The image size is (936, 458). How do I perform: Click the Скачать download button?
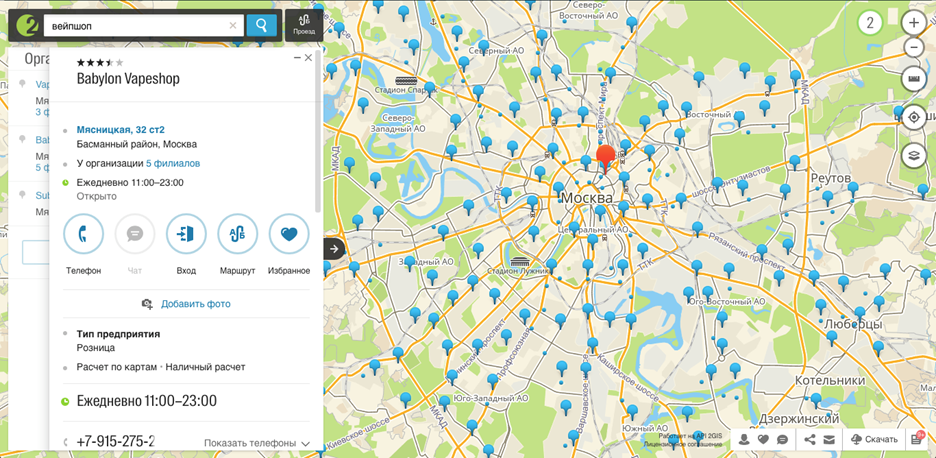coord(875,440)
